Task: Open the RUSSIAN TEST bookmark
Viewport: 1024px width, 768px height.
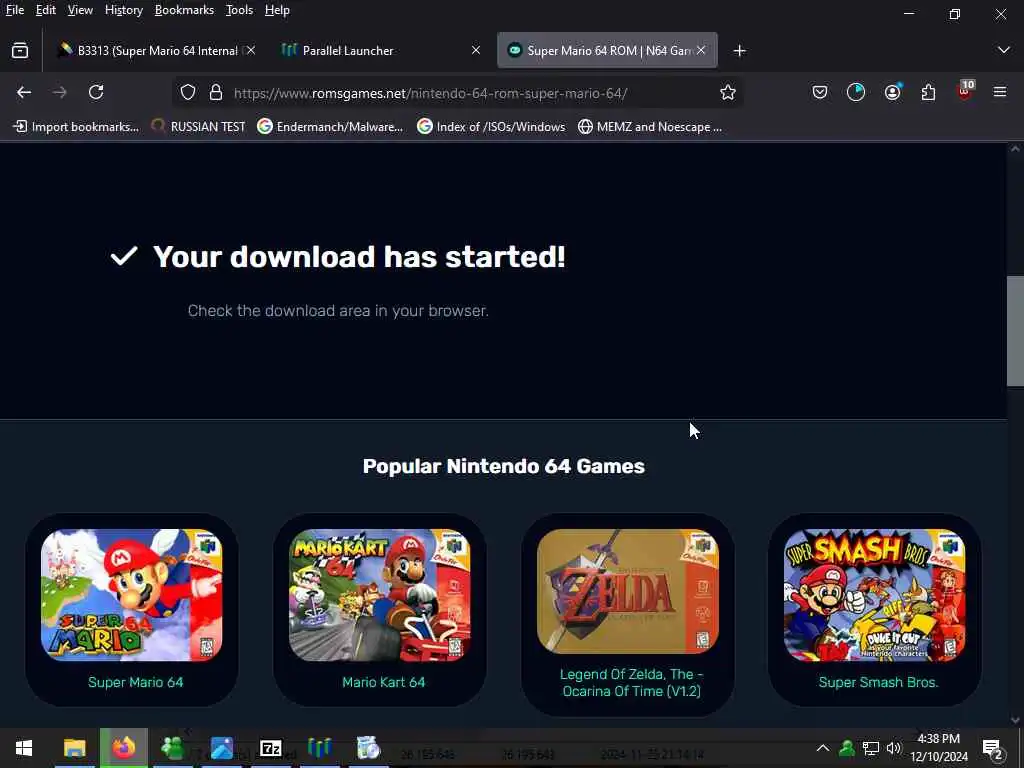Action: [x=199, y=127]
